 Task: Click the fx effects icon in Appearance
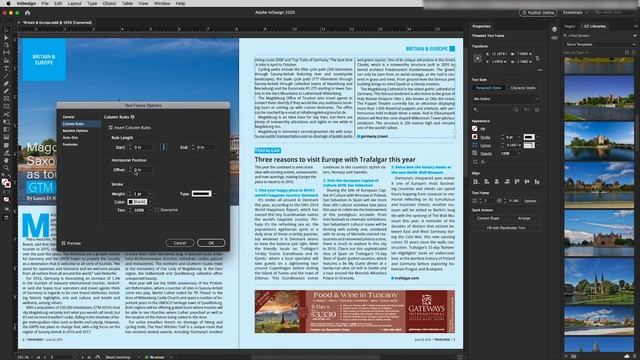(x=483, y=162)
